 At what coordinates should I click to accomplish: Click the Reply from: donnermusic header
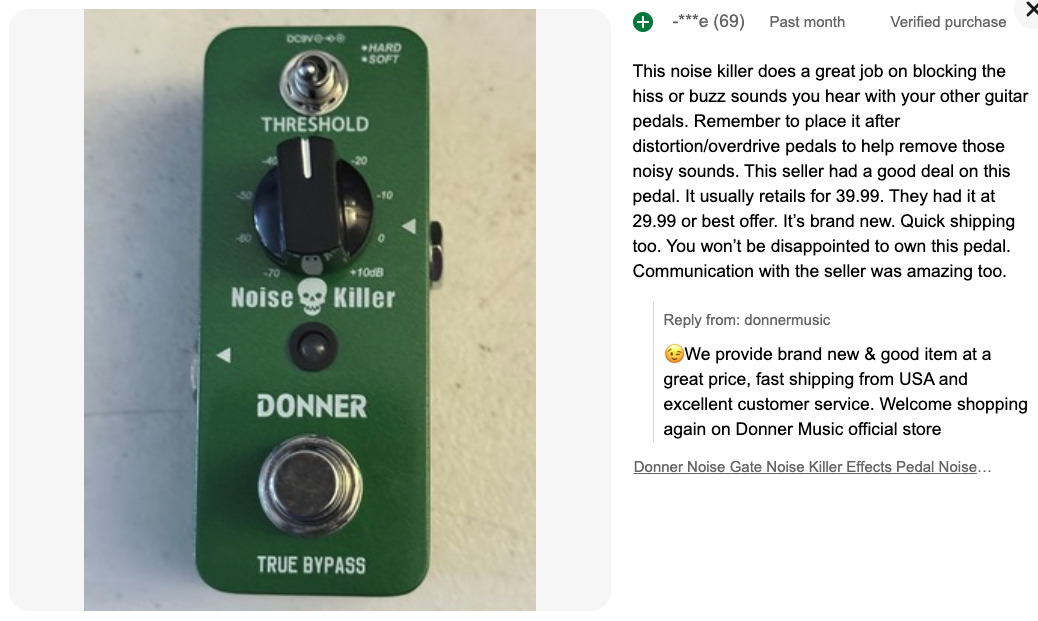747,320
